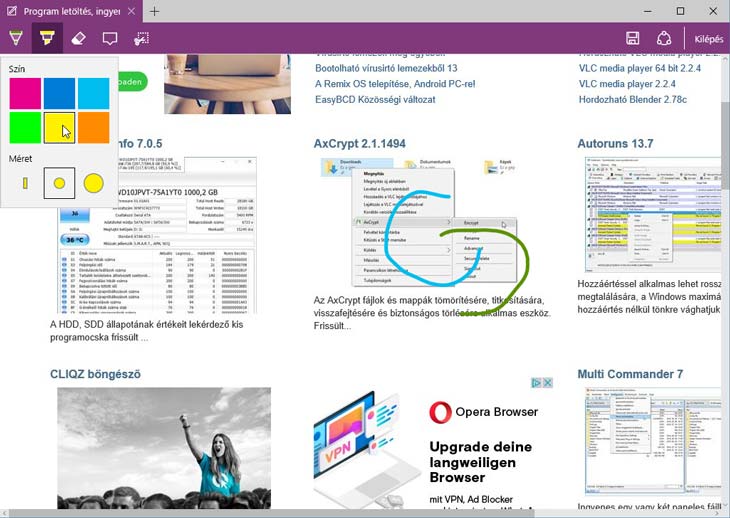730x518 pixels.
Task: Pick the smallest highlighter size
Action: click(24, 183)
